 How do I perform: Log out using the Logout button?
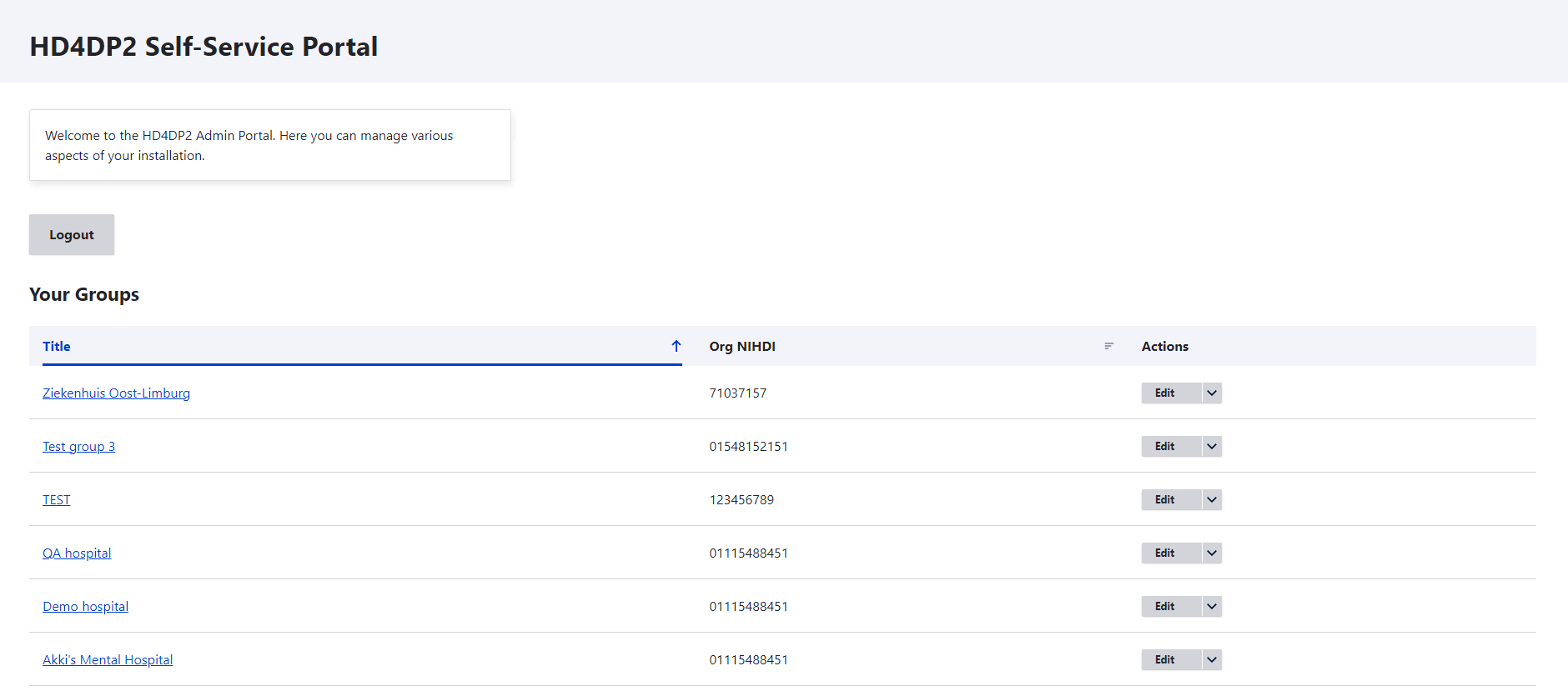(x=72, y=235)
